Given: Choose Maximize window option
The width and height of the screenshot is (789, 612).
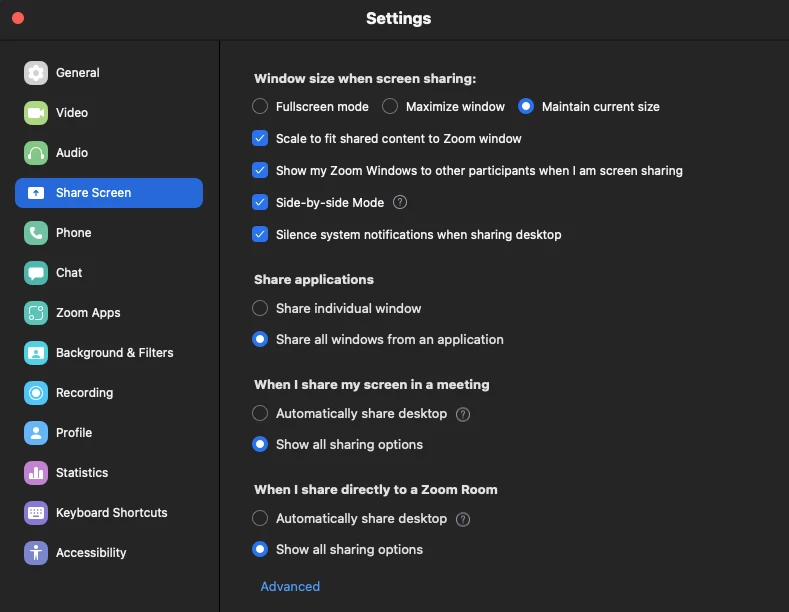Looking at the screenshot, I should tap(390, 107).
